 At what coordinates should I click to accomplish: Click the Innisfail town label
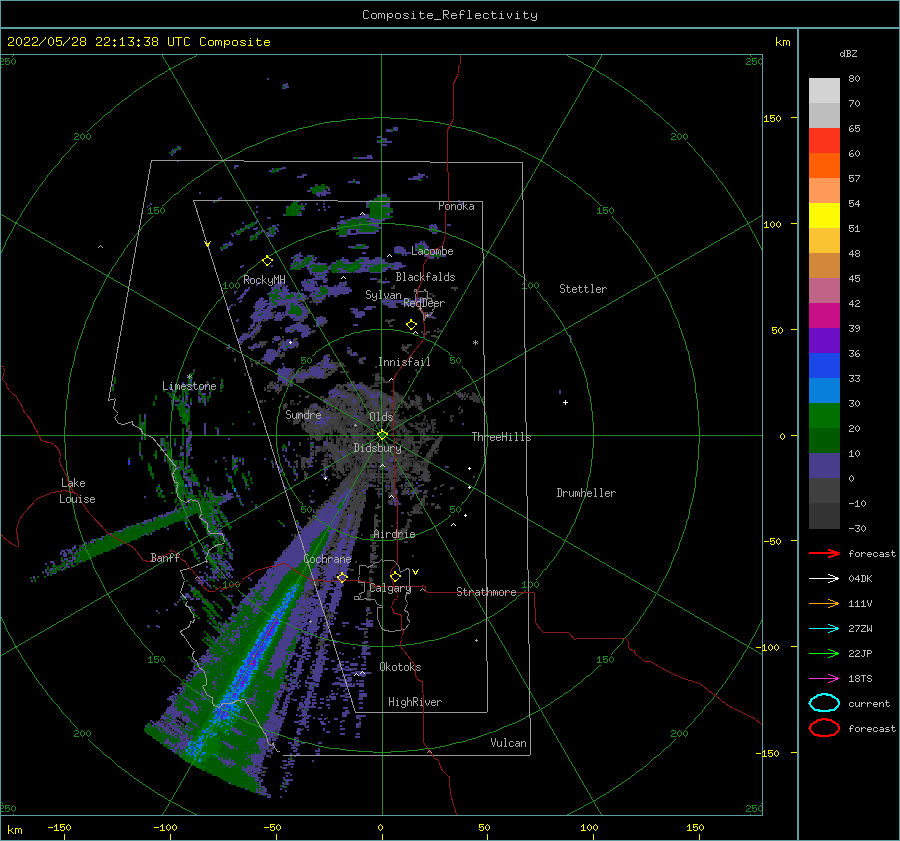(404, 362)
